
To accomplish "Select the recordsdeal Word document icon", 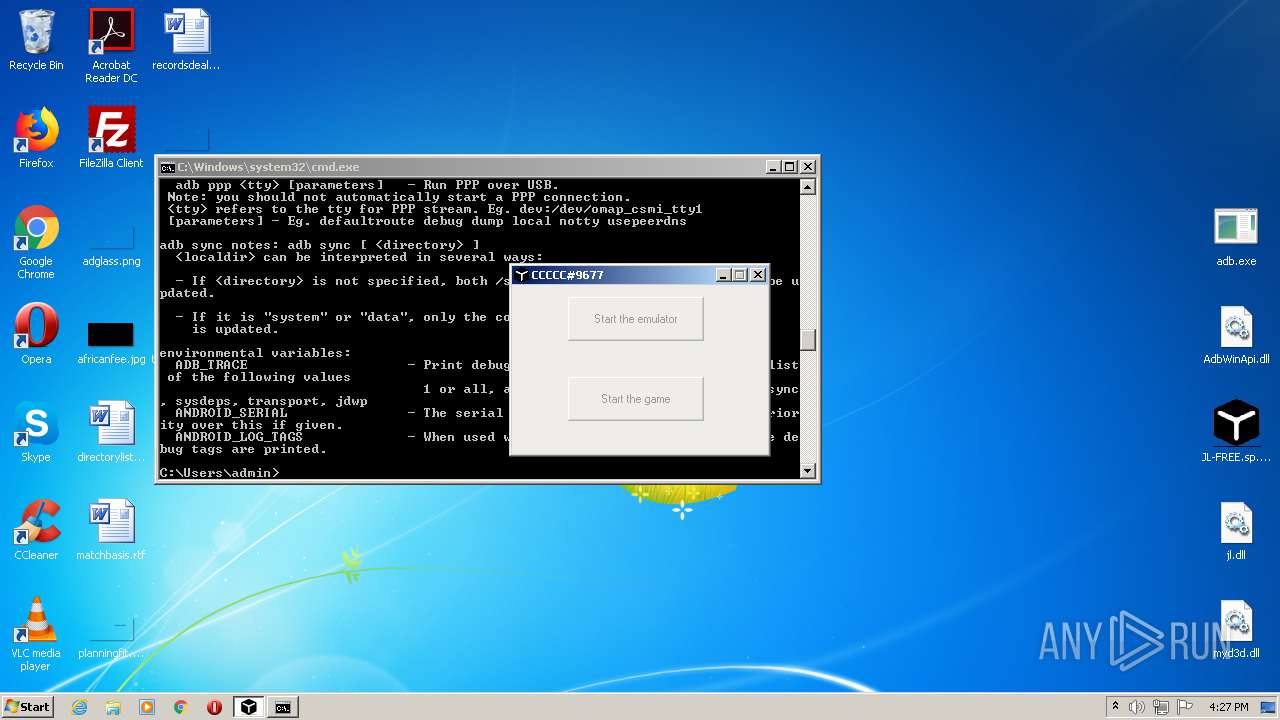I will pos(186,40).
